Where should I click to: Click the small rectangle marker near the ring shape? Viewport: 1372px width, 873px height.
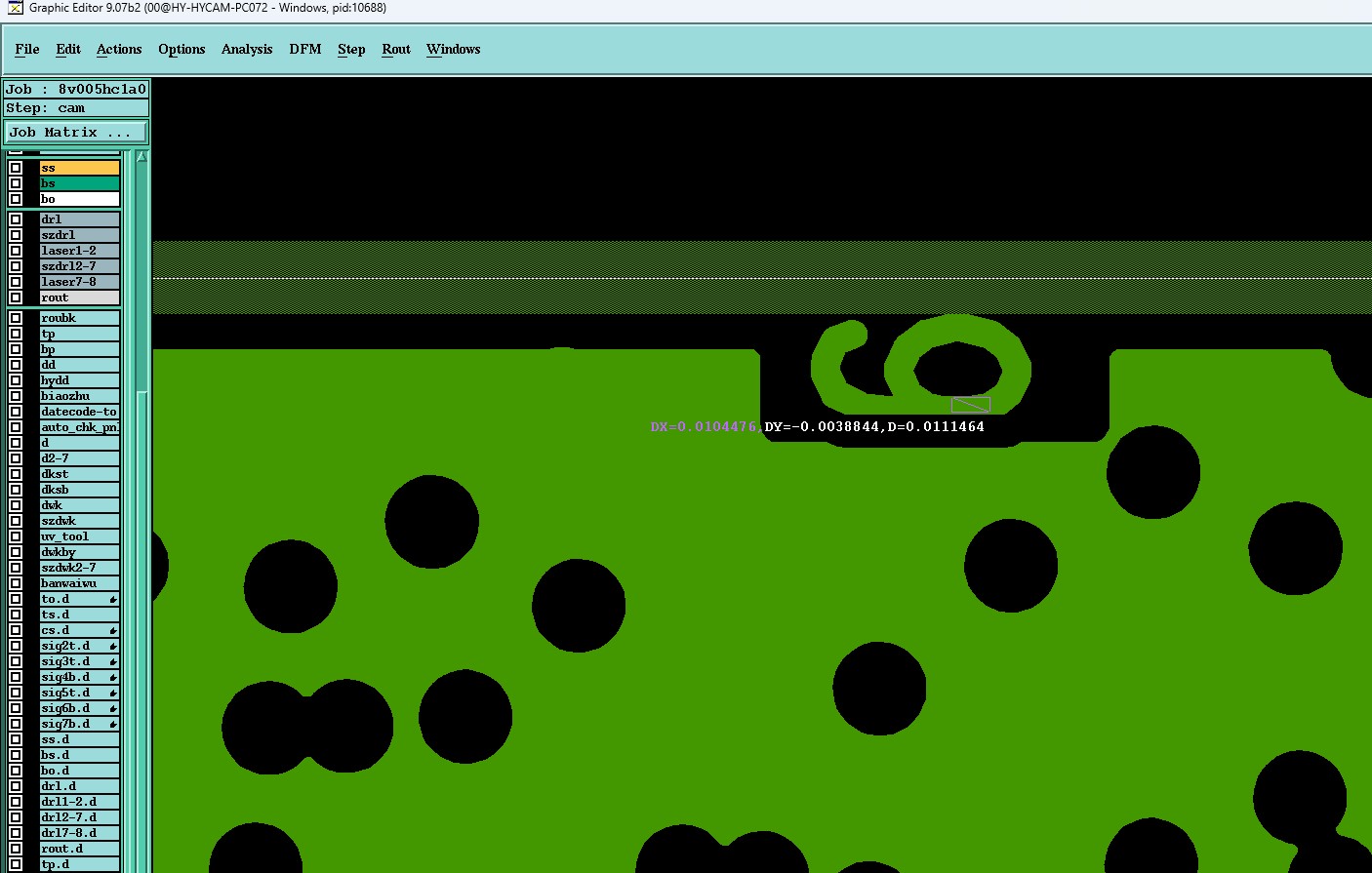971,404
